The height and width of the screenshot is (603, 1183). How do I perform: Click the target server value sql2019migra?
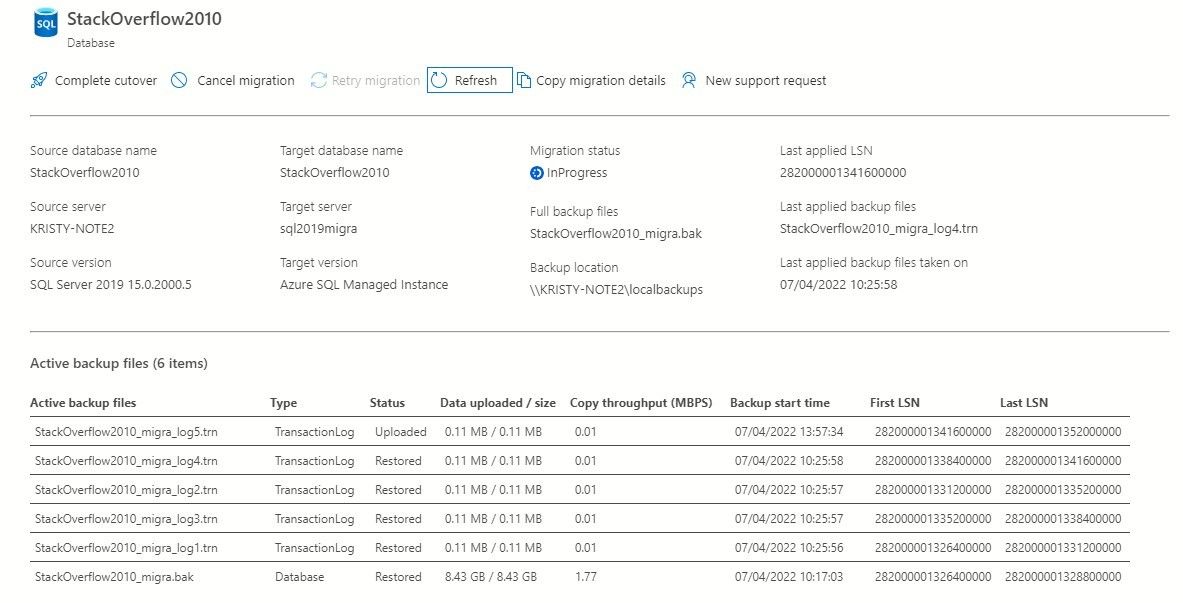(318, 228)
